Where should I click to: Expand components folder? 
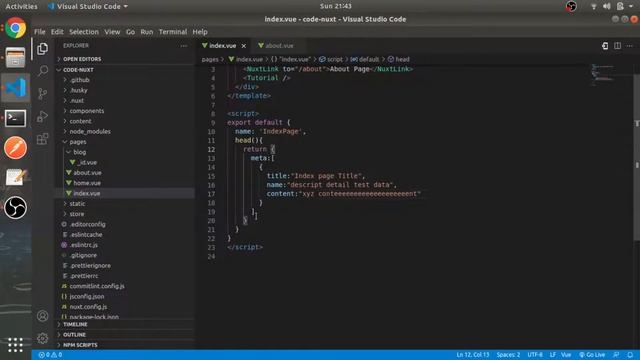coord(87,111)
